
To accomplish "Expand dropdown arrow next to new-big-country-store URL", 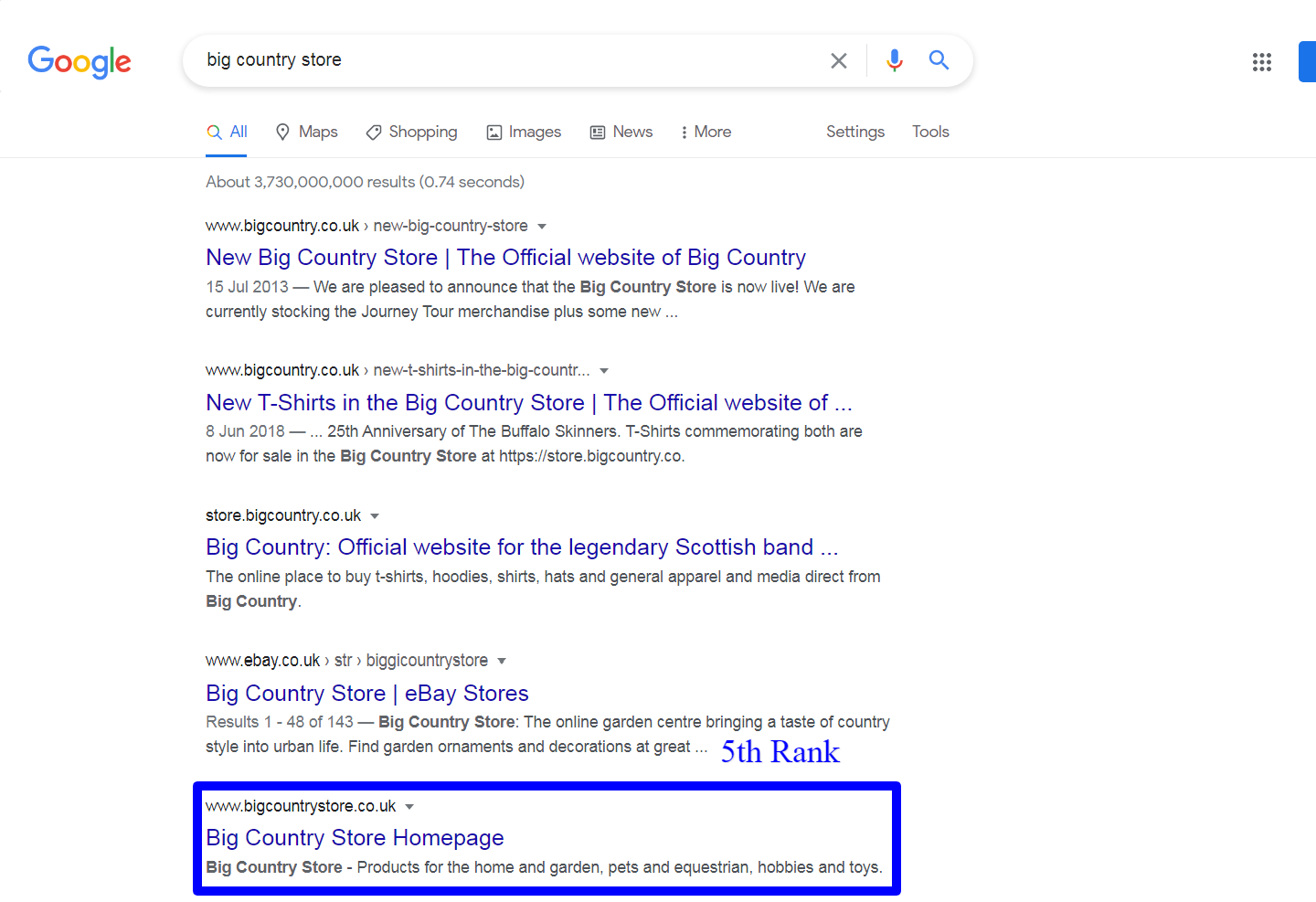I will (542, 226).
